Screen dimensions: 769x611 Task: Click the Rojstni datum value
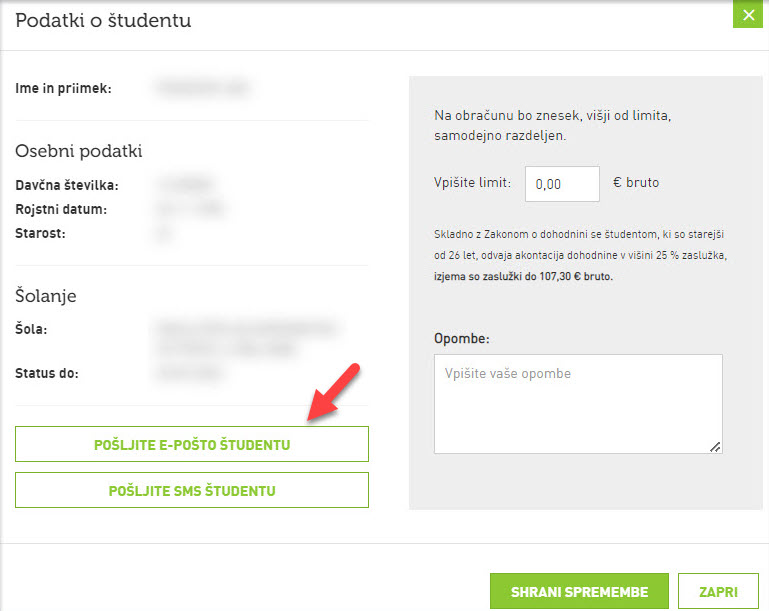191,209
